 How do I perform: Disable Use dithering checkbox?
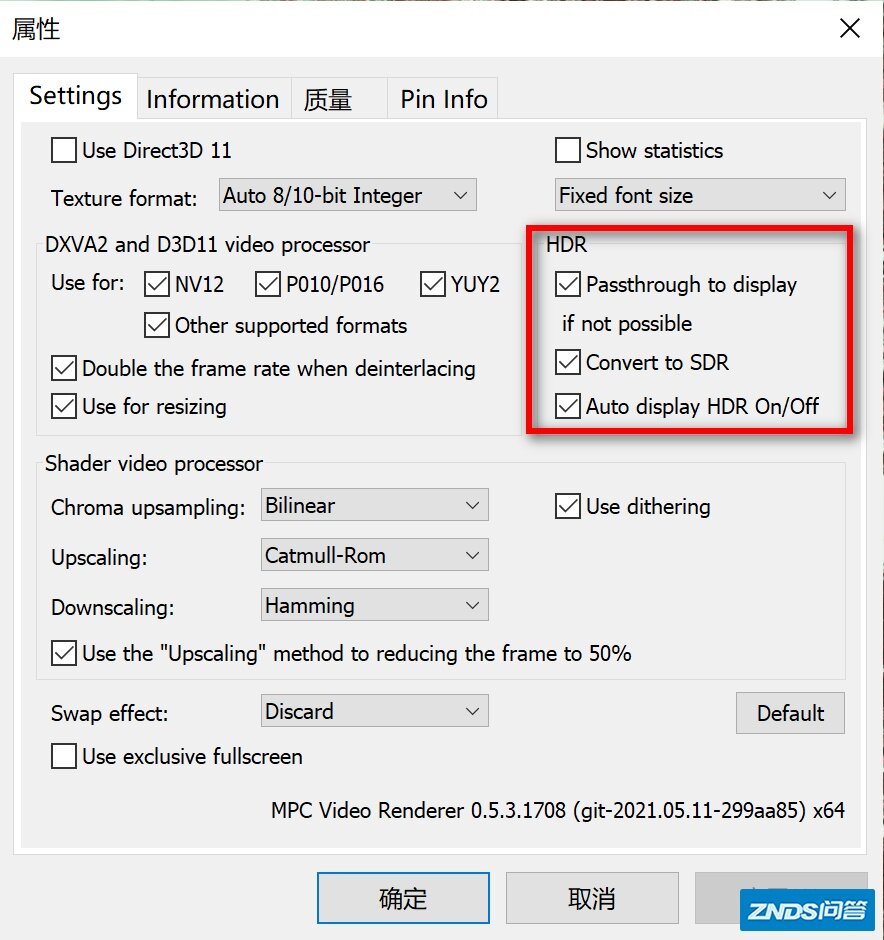click(x=568, y=506)
